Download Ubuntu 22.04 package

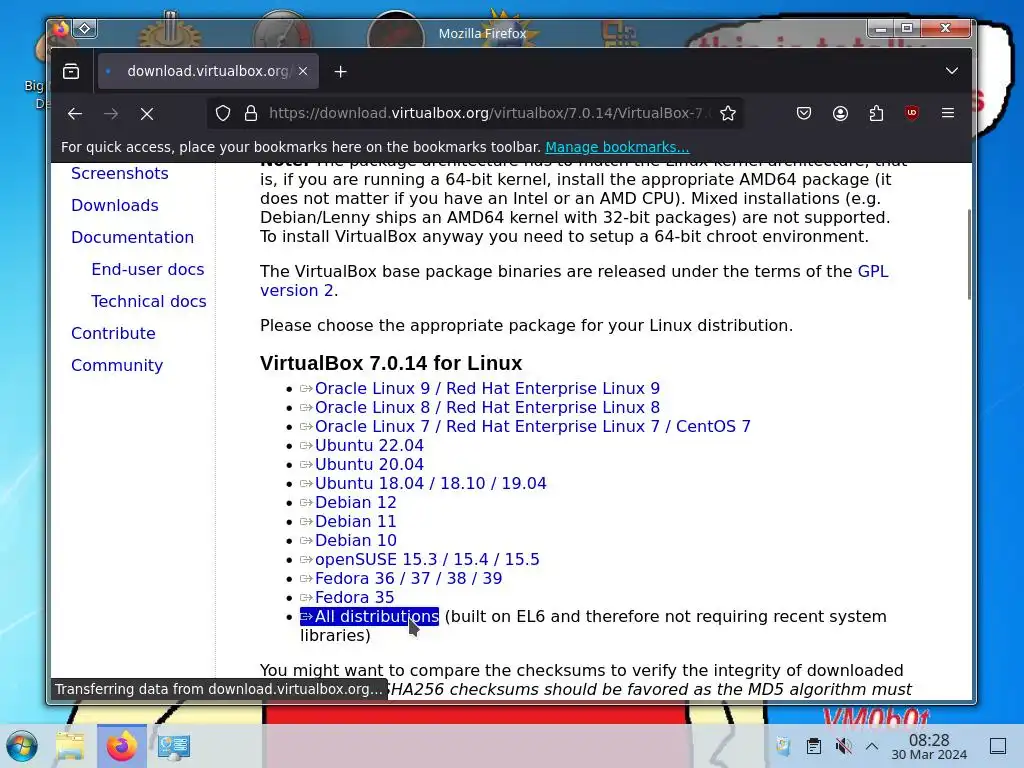pos(369,445)
